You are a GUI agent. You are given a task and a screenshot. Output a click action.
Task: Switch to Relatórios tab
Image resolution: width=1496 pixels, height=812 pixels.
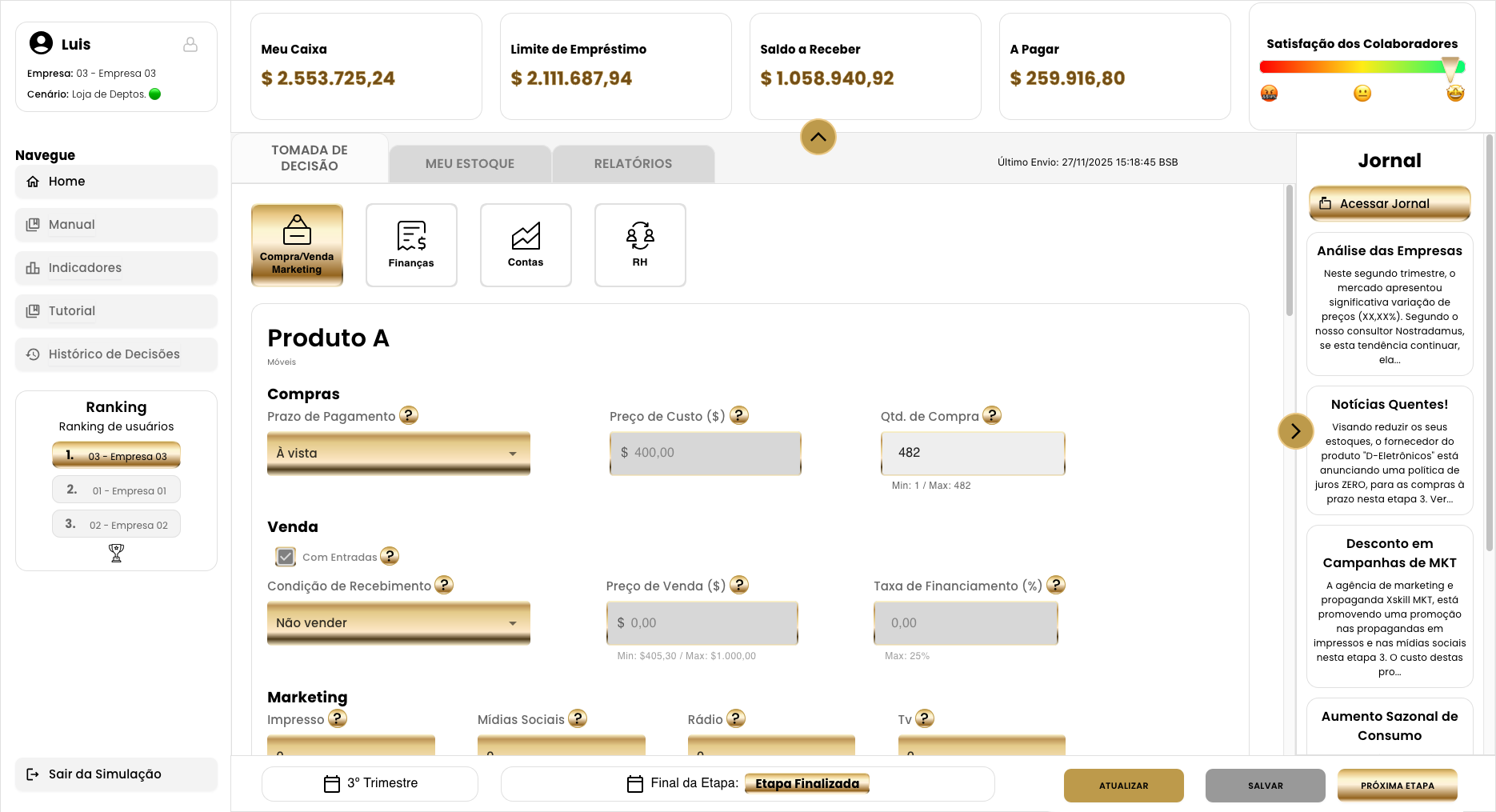tap(633, 164)
